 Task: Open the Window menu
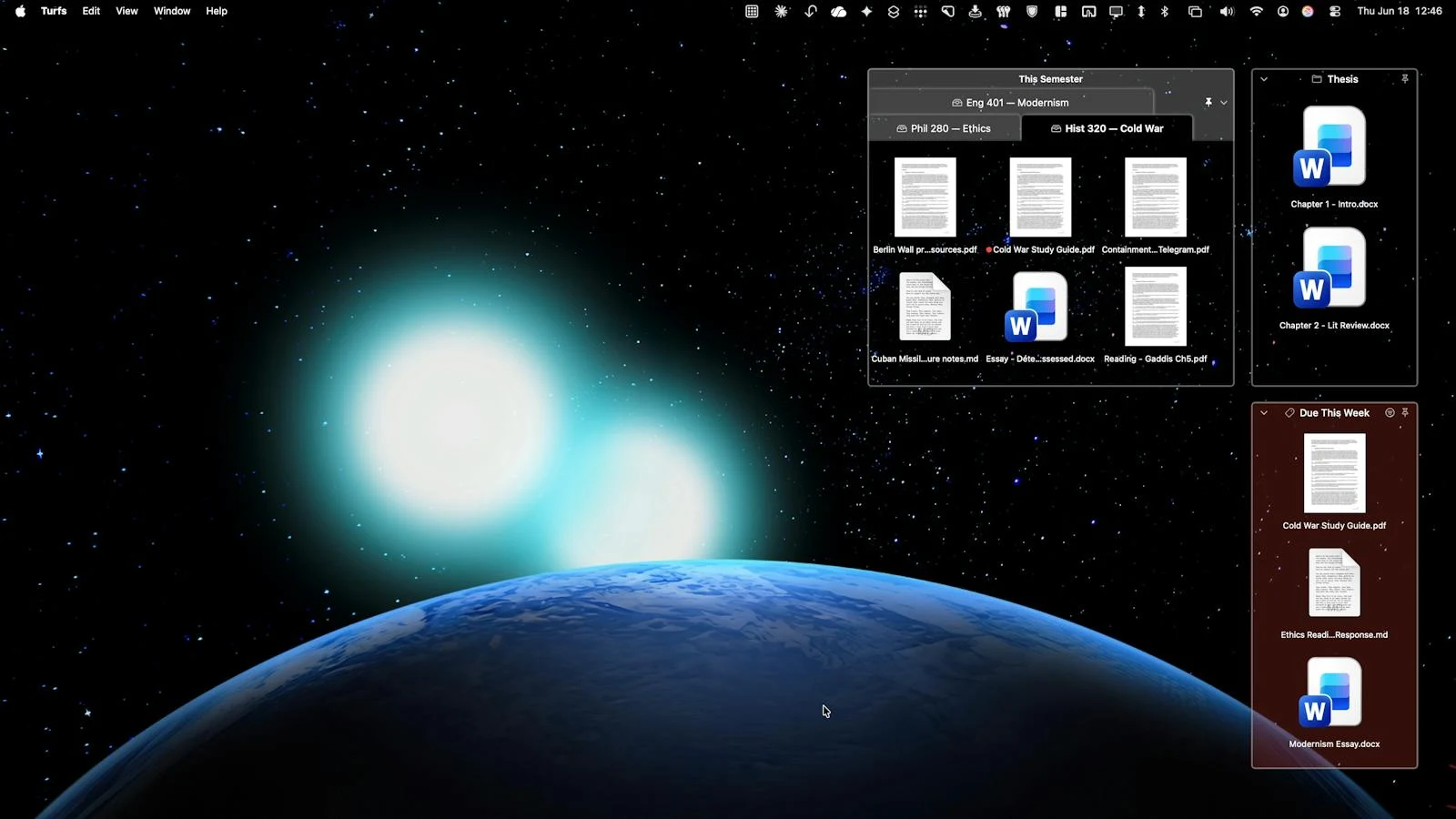[x=172, y=11]
